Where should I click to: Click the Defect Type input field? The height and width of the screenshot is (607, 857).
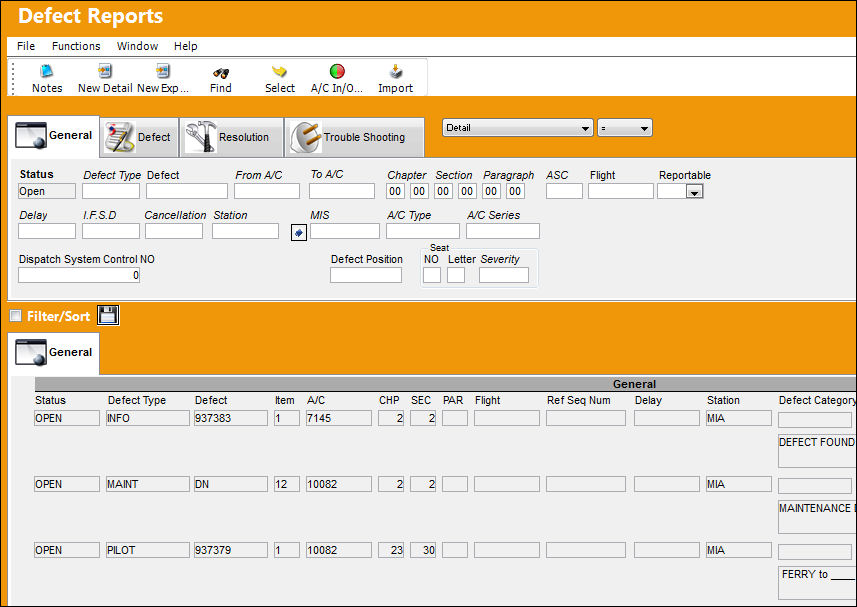click(111, 191)
